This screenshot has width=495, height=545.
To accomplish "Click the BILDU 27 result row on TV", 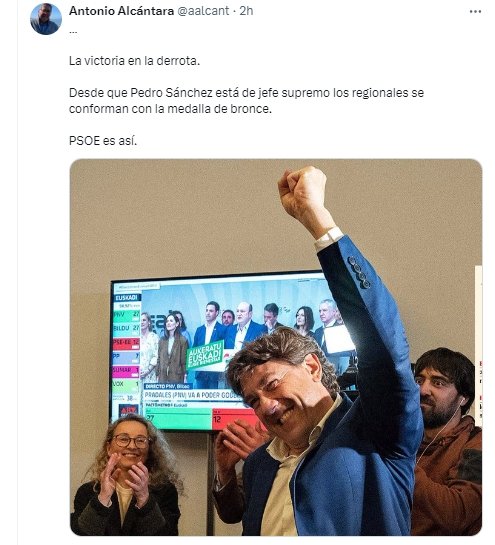I will 127,328.
